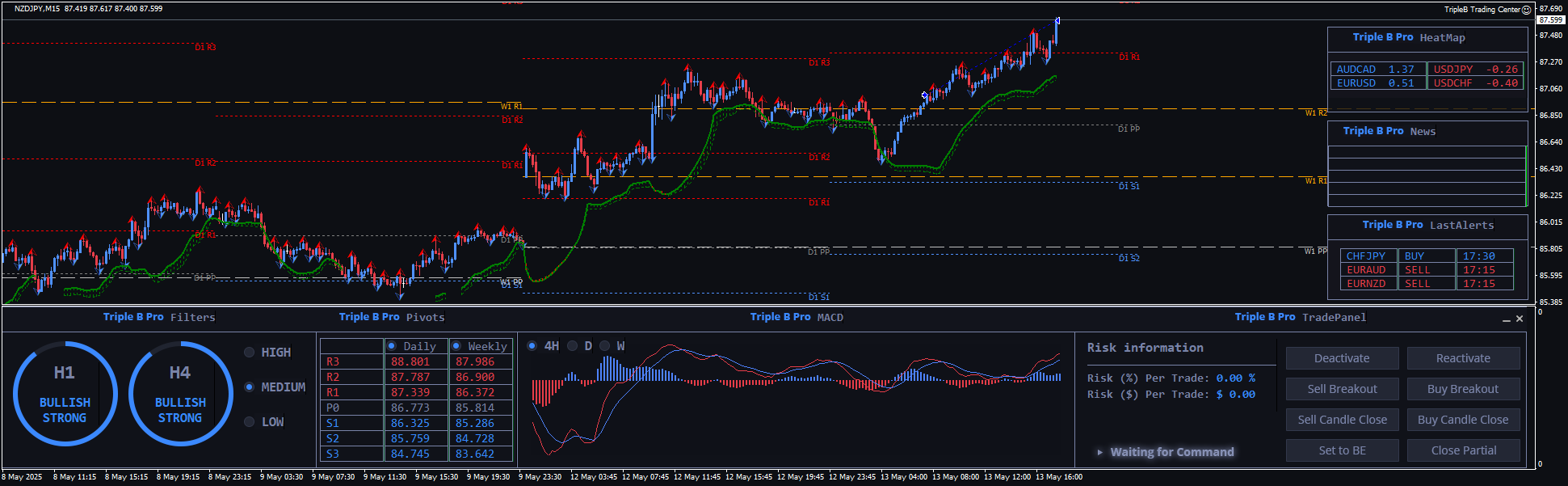Image resolution: width=1568 pixels, height=486 pixels.
Task: Choose the LOW filter radio button
Action: tap(250, 422)
